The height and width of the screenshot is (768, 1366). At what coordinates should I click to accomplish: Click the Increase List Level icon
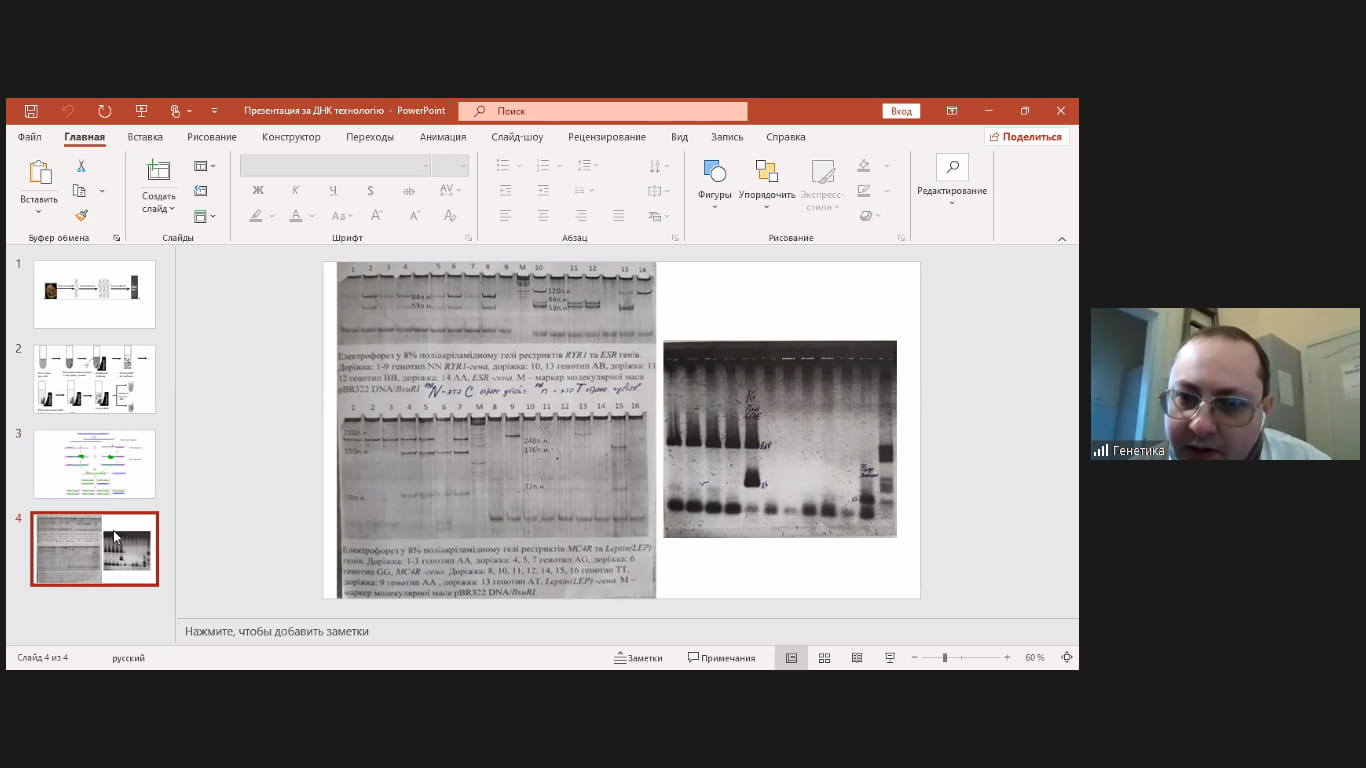tap(543, 190)
